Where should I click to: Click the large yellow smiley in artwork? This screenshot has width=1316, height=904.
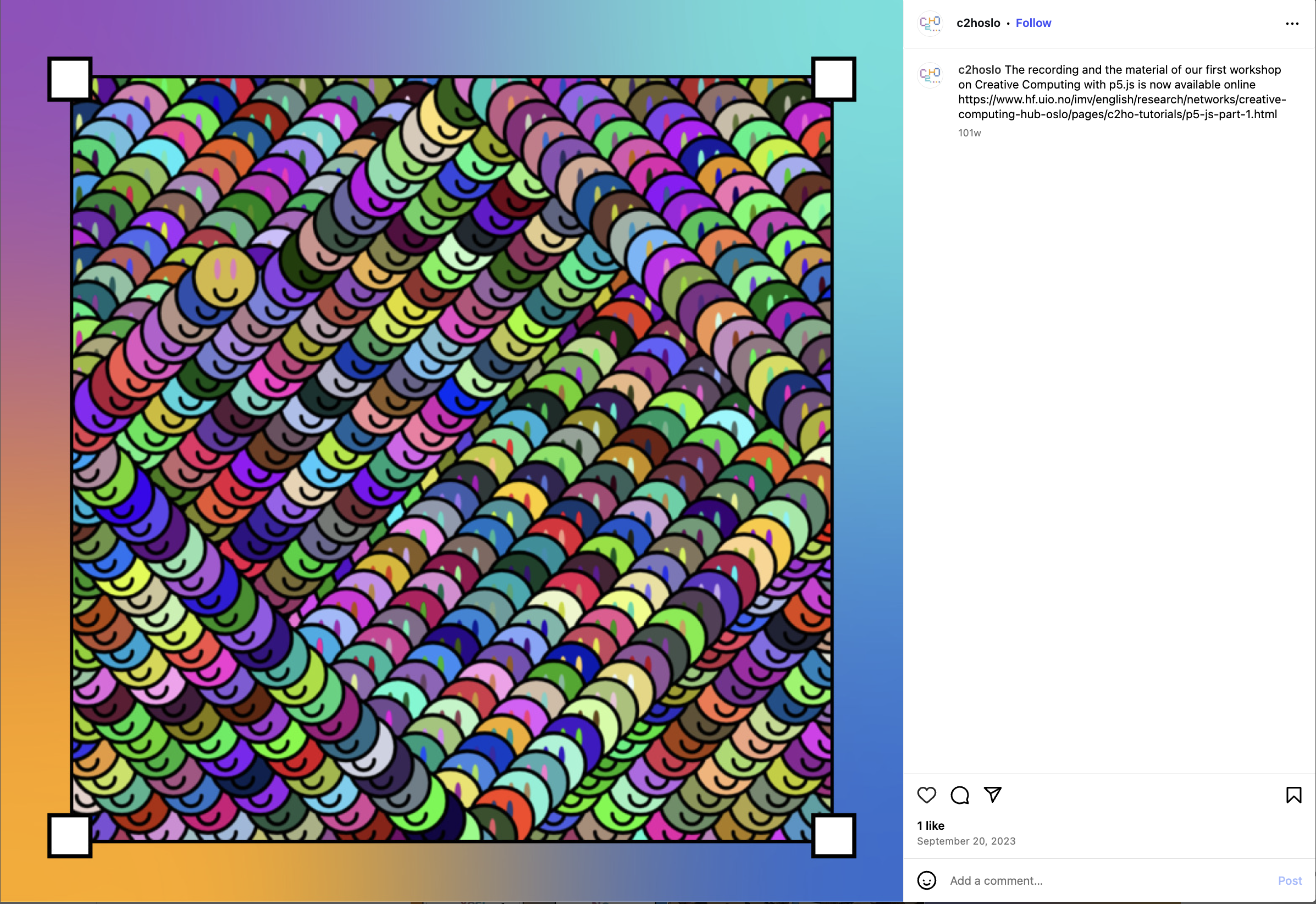coord(225,277)
